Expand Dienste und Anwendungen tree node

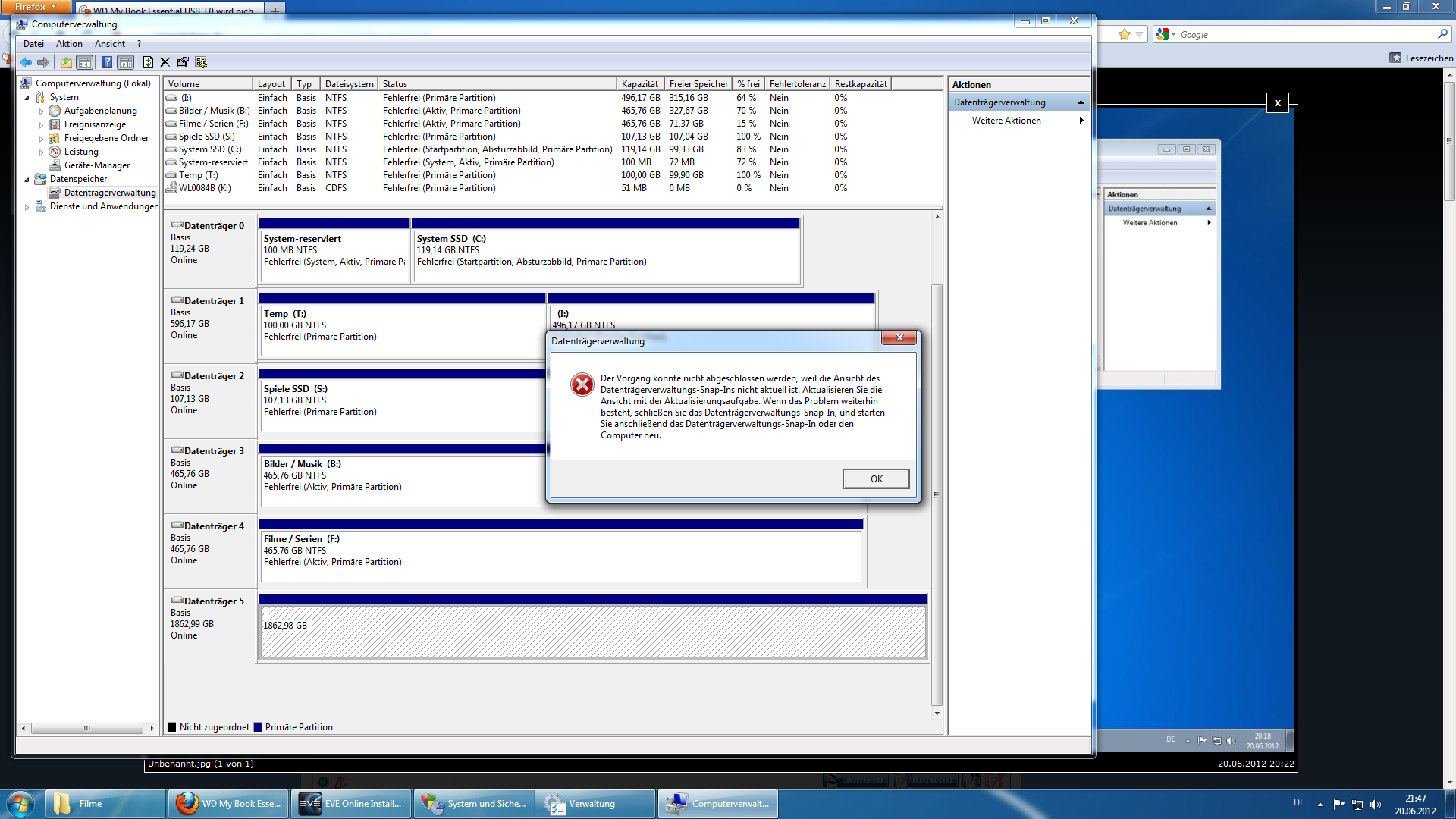[27, 207]
